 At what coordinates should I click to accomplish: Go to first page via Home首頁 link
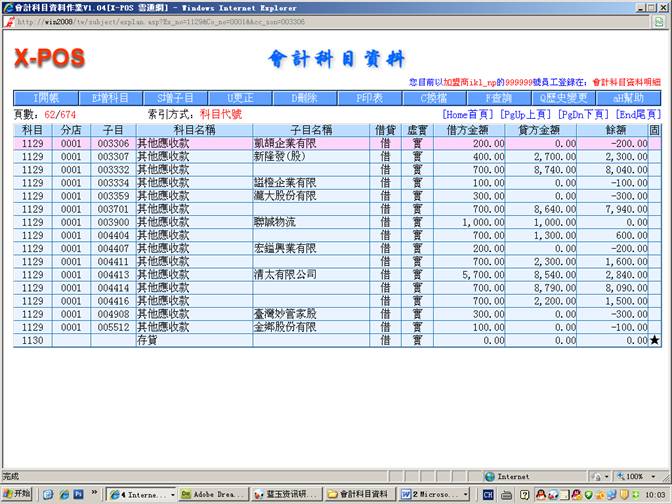pos(469,115)
